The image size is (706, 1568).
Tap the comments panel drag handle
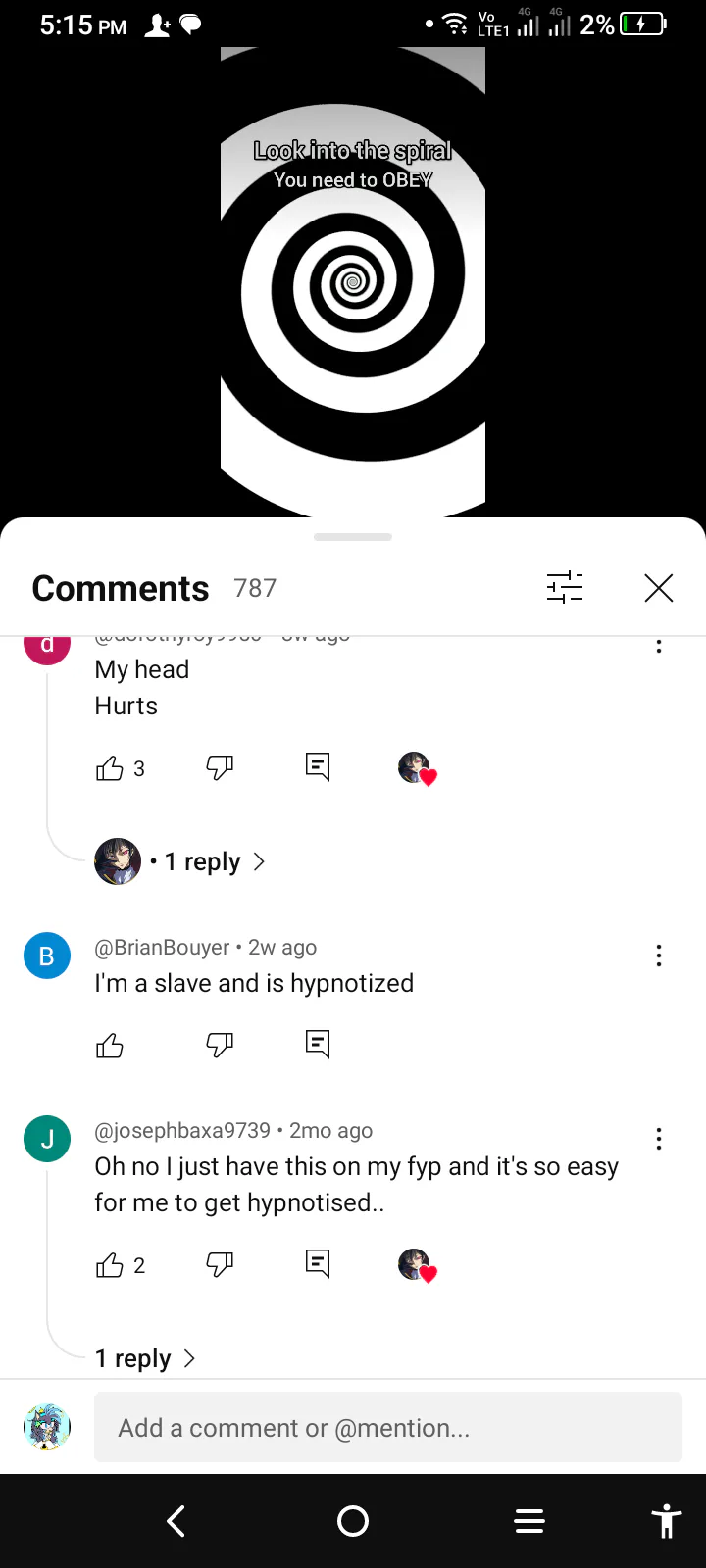coord(353,537)
